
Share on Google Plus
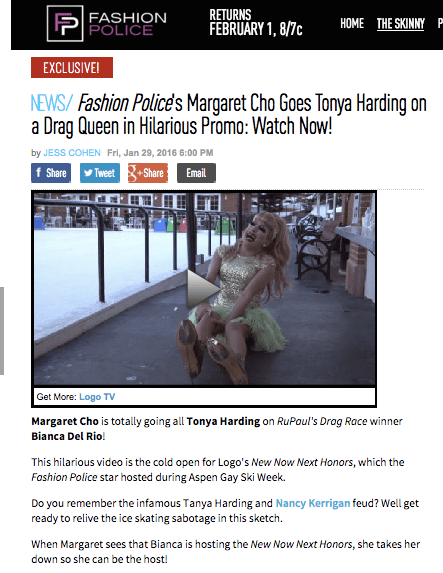click(148, 173)
